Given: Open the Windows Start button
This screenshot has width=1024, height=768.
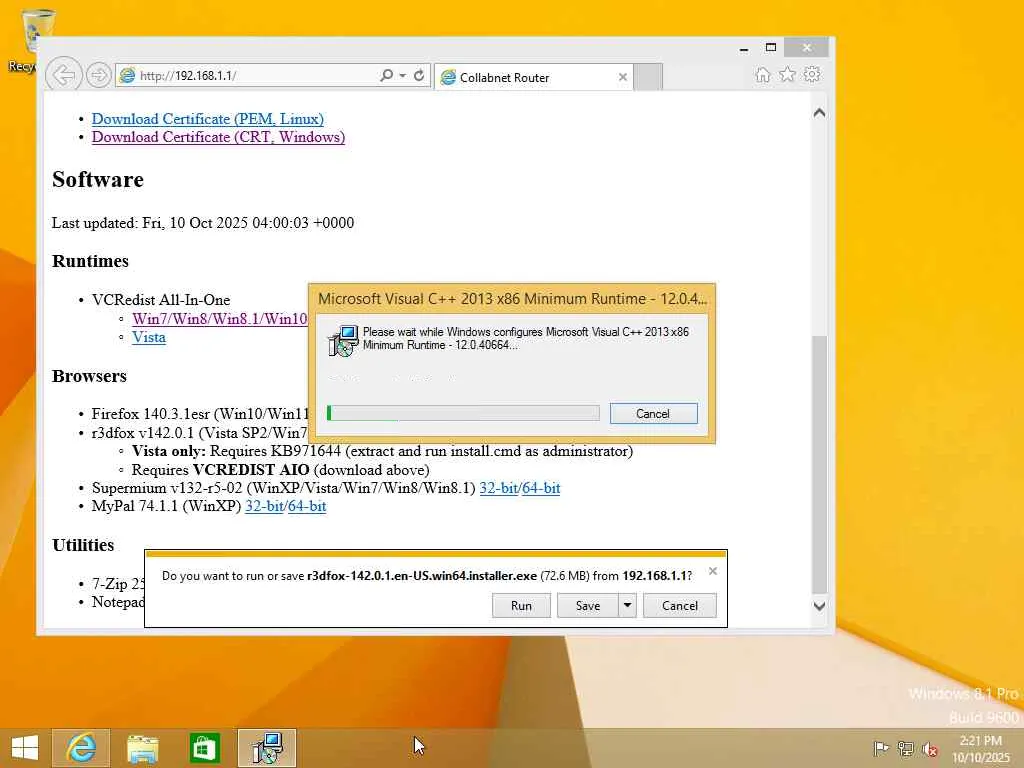Looking at the screenshot, I should pyautogui.click(x=25, y=748).
